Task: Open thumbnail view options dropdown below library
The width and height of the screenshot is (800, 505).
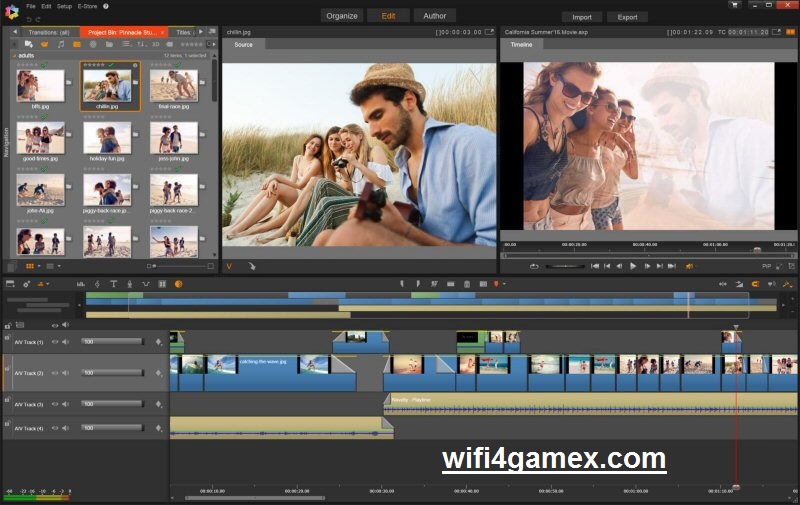Action: 39,266
